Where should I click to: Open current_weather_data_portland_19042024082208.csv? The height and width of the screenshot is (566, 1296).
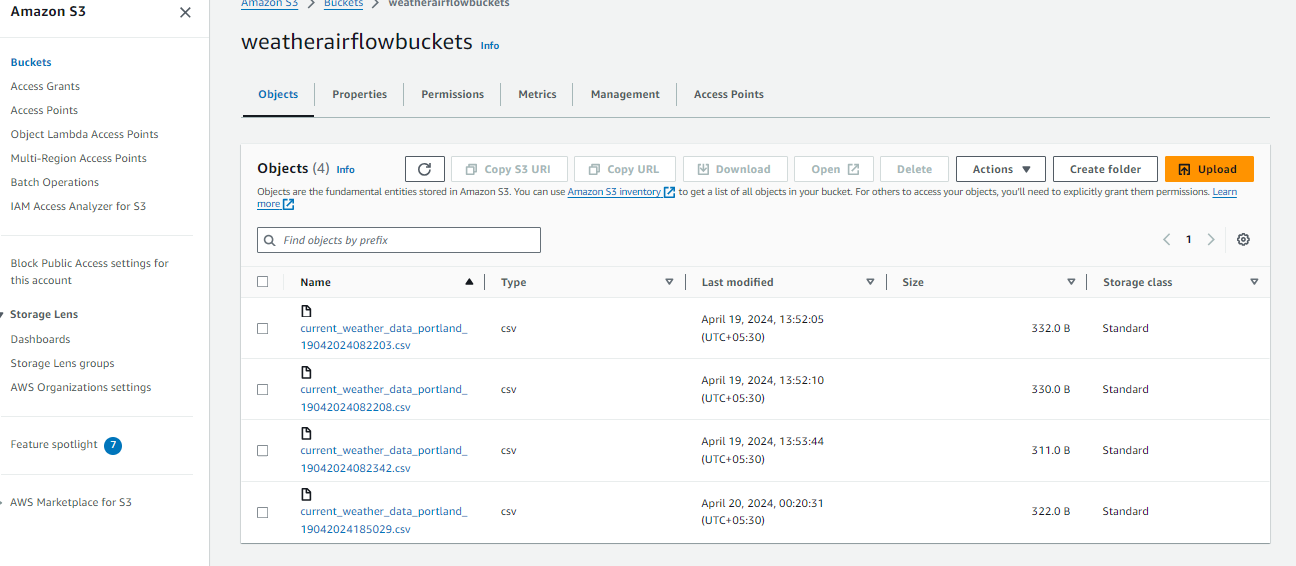pyautogui.click(x=383, y=398)
